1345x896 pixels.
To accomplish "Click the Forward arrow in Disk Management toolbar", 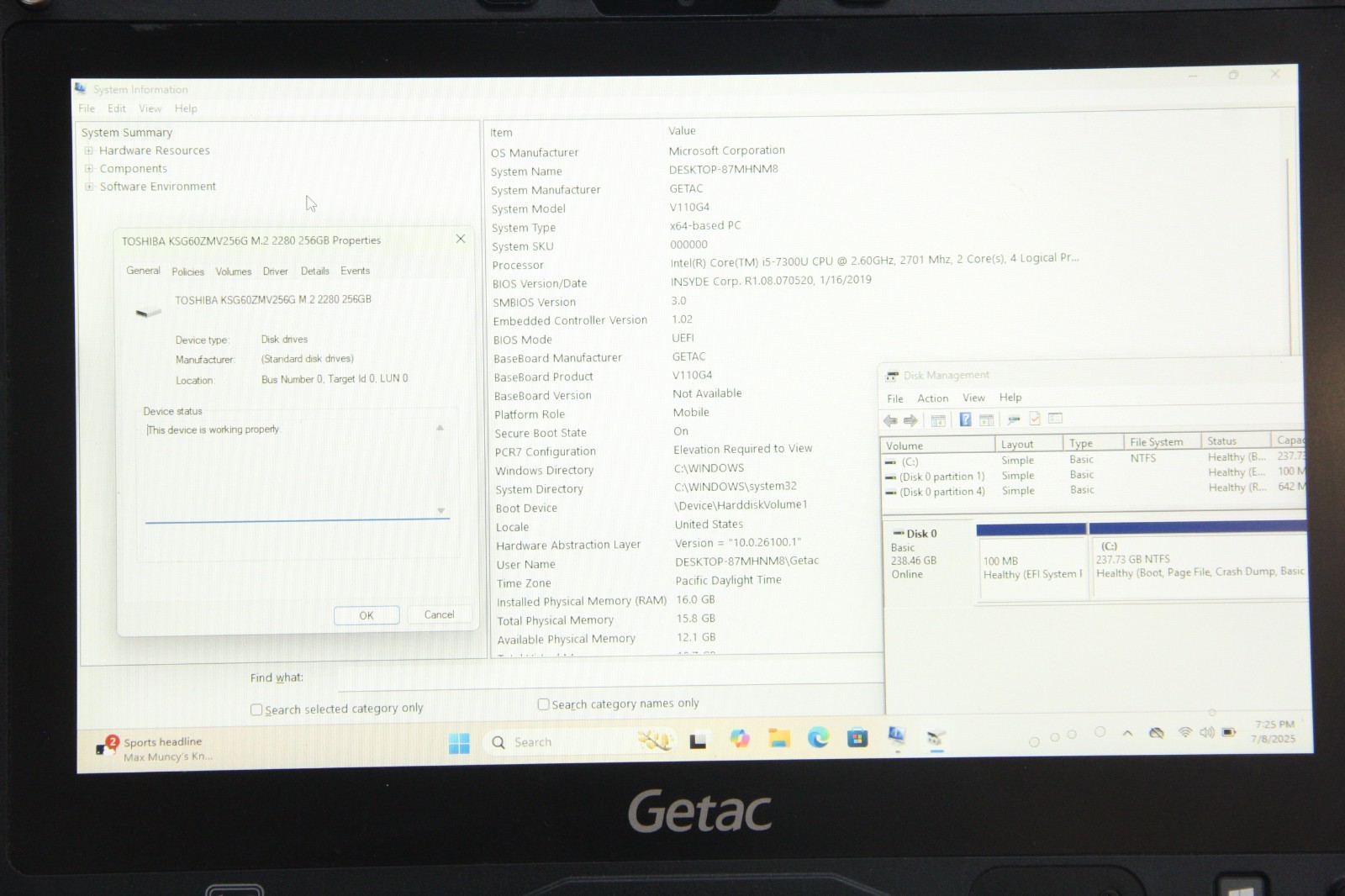I will tap(910, 420).
